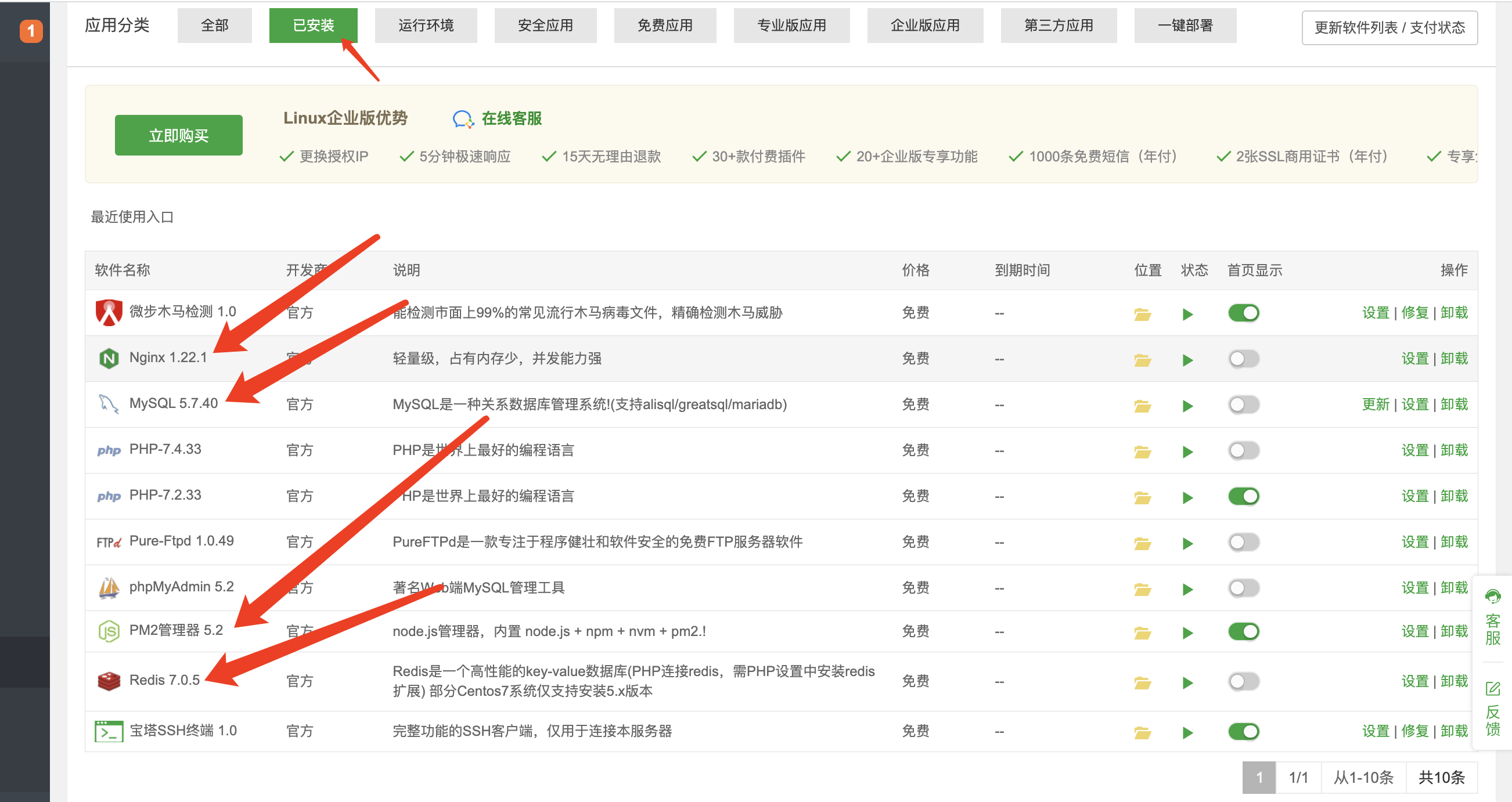
Task: Enable homepage display for phpMyAdmin 5.2
Action: (1243, 587)
